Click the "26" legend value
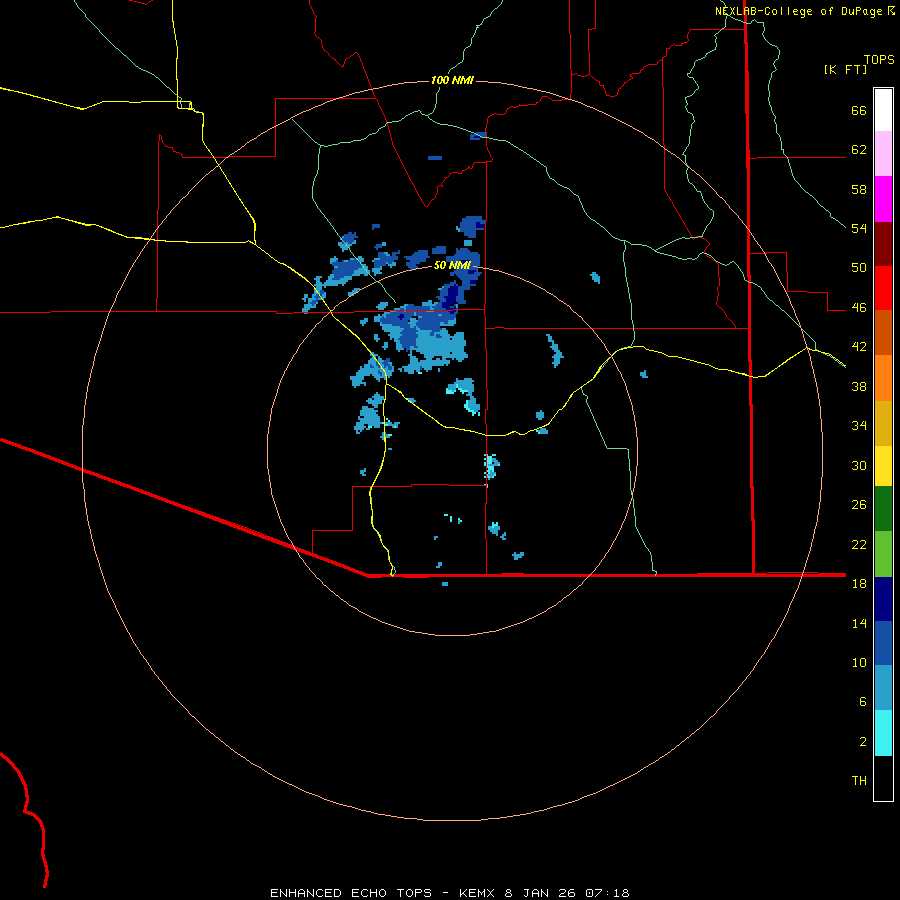 859,505
